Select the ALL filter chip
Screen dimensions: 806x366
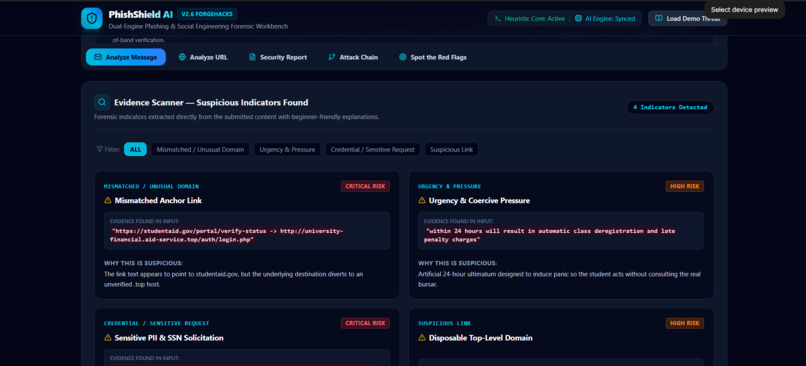tap(135, 150)
